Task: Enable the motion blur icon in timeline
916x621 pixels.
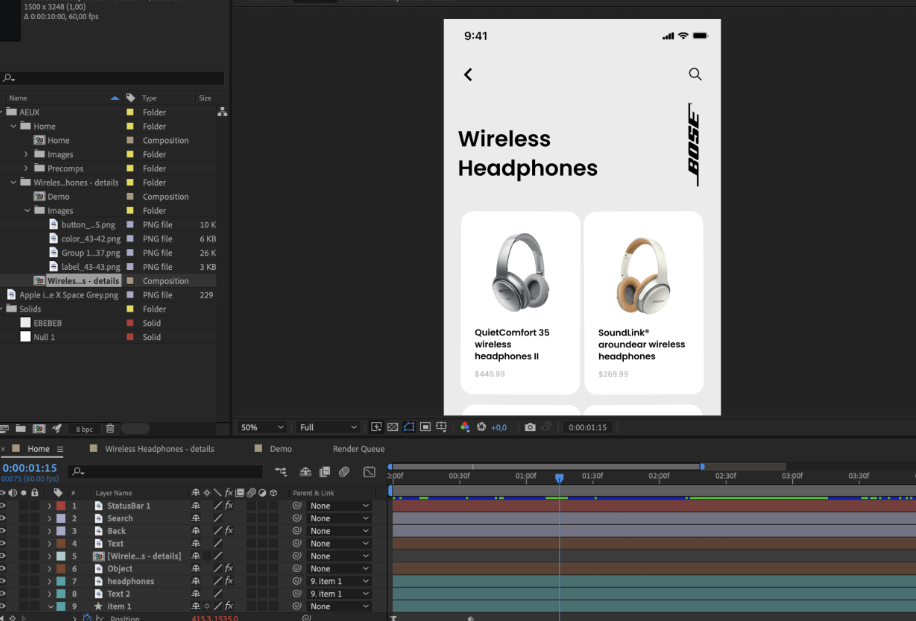Action: click(344, 471)
